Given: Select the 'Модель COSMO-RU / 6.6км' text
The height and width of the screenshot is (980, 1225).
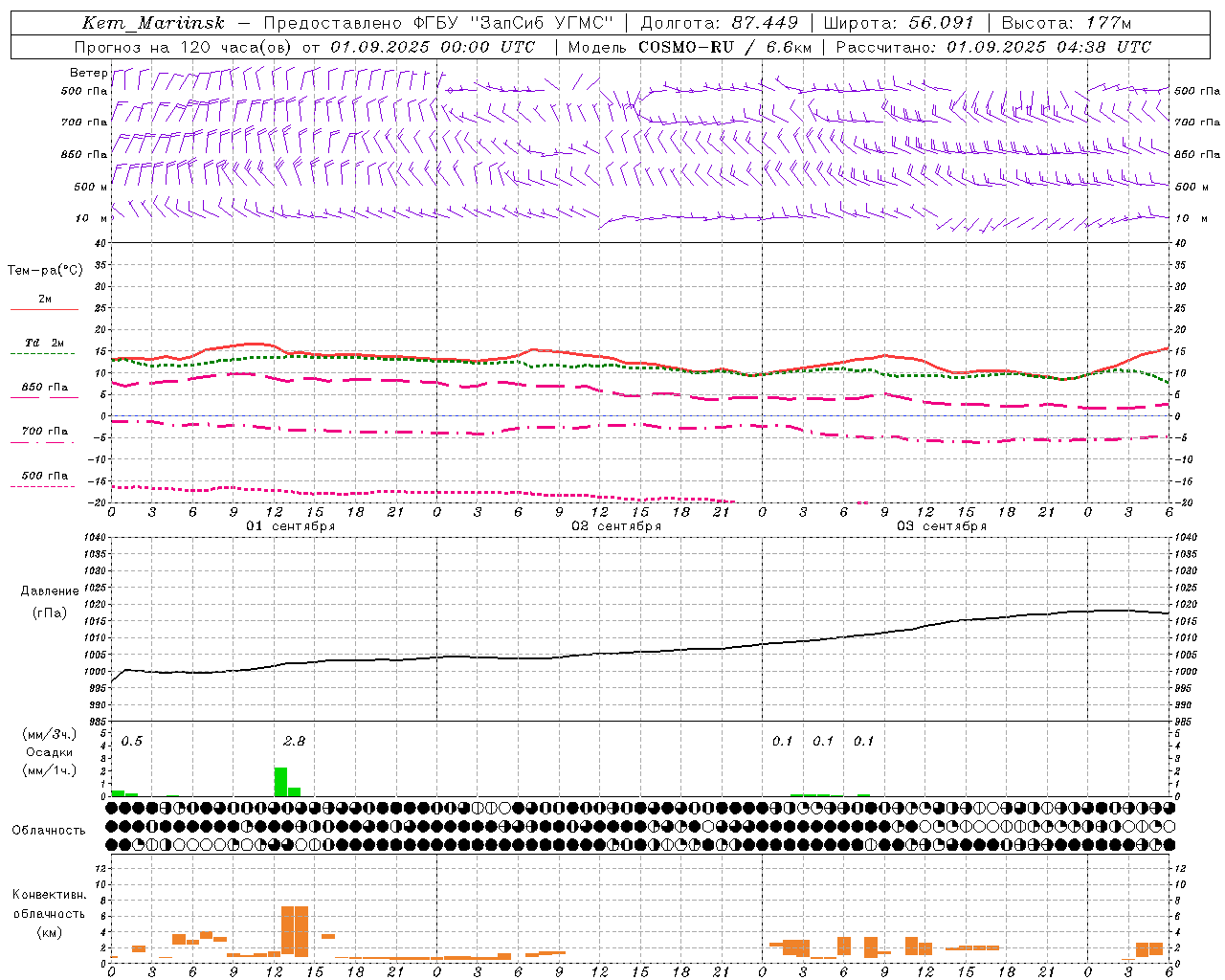Looking at the screenshot, I should 690,47.
